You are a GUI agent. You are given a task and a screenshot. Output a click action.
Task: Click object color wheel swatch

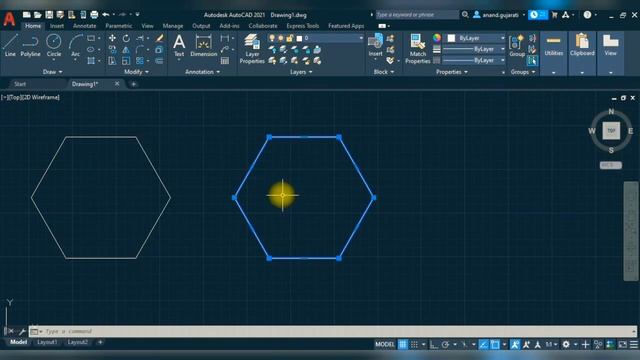click(x=437, y=38)
